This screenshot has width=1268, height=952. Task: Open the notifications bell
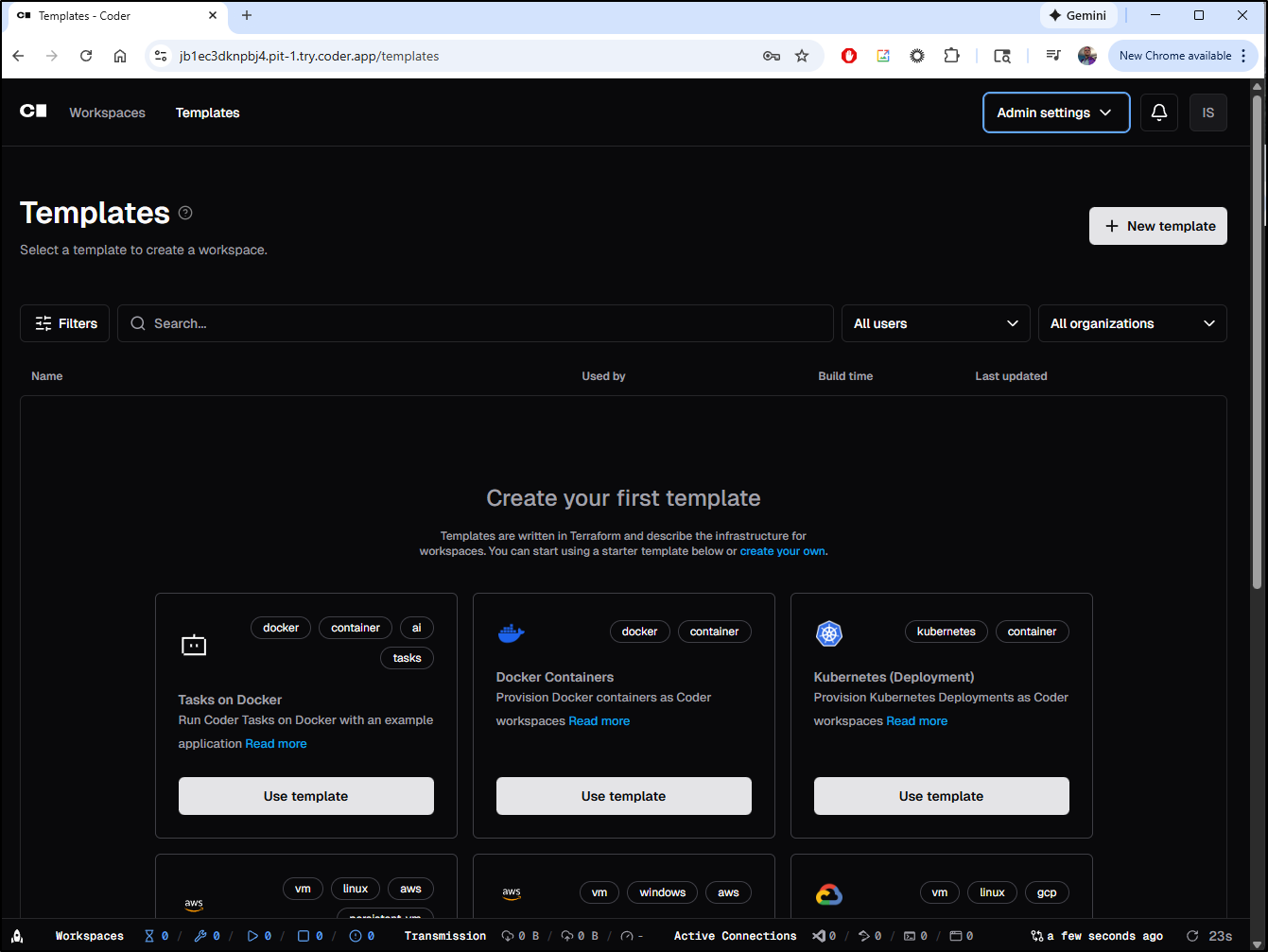coord(1158,113)
